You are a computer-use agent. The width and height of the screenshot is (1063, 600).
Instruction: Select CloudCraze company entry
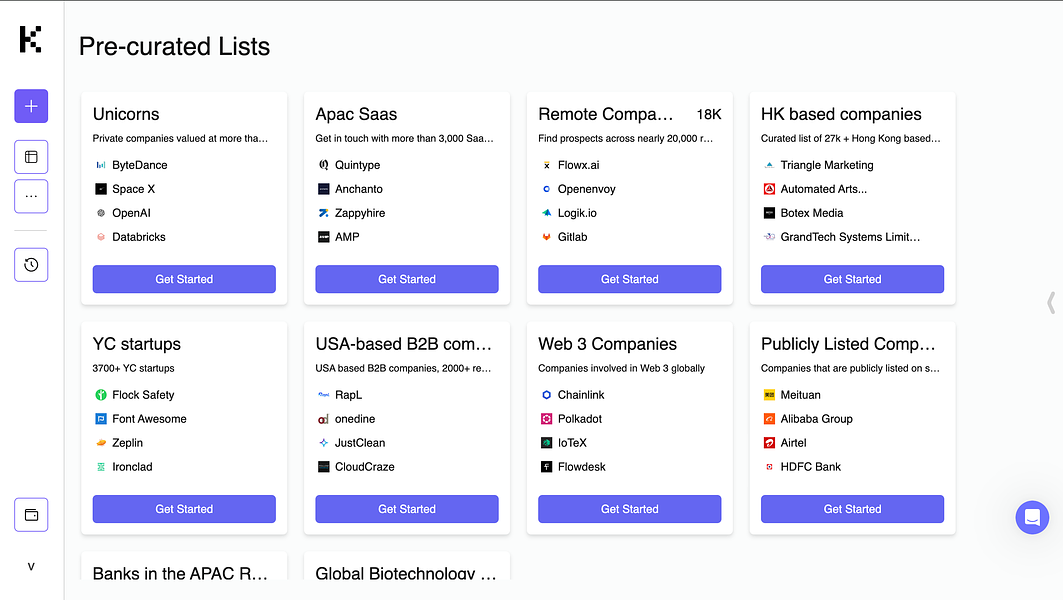(365, 466)
